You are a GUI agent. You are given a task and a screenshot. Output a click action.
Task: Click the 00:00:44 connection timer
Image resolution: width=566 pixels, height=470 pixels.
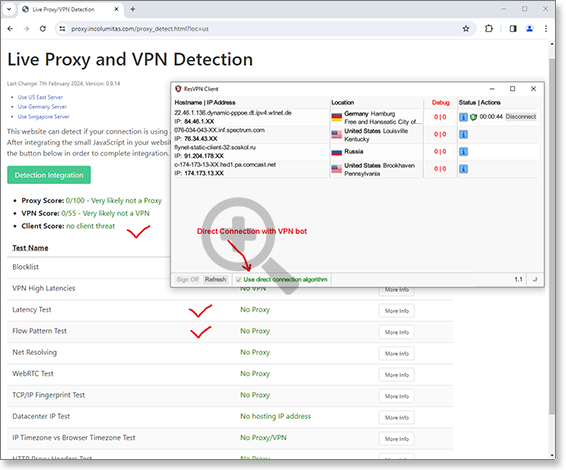pos(491,117)
